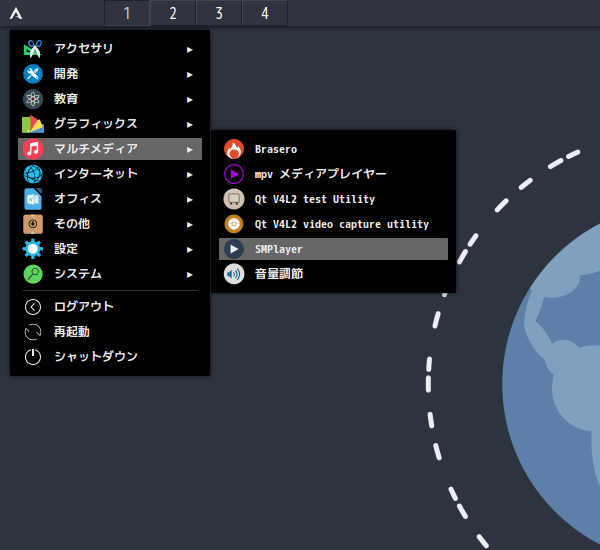Viewport: 600px width, 550px height.
Task: Click the mpv purple play icon
Action: (234, 174)
